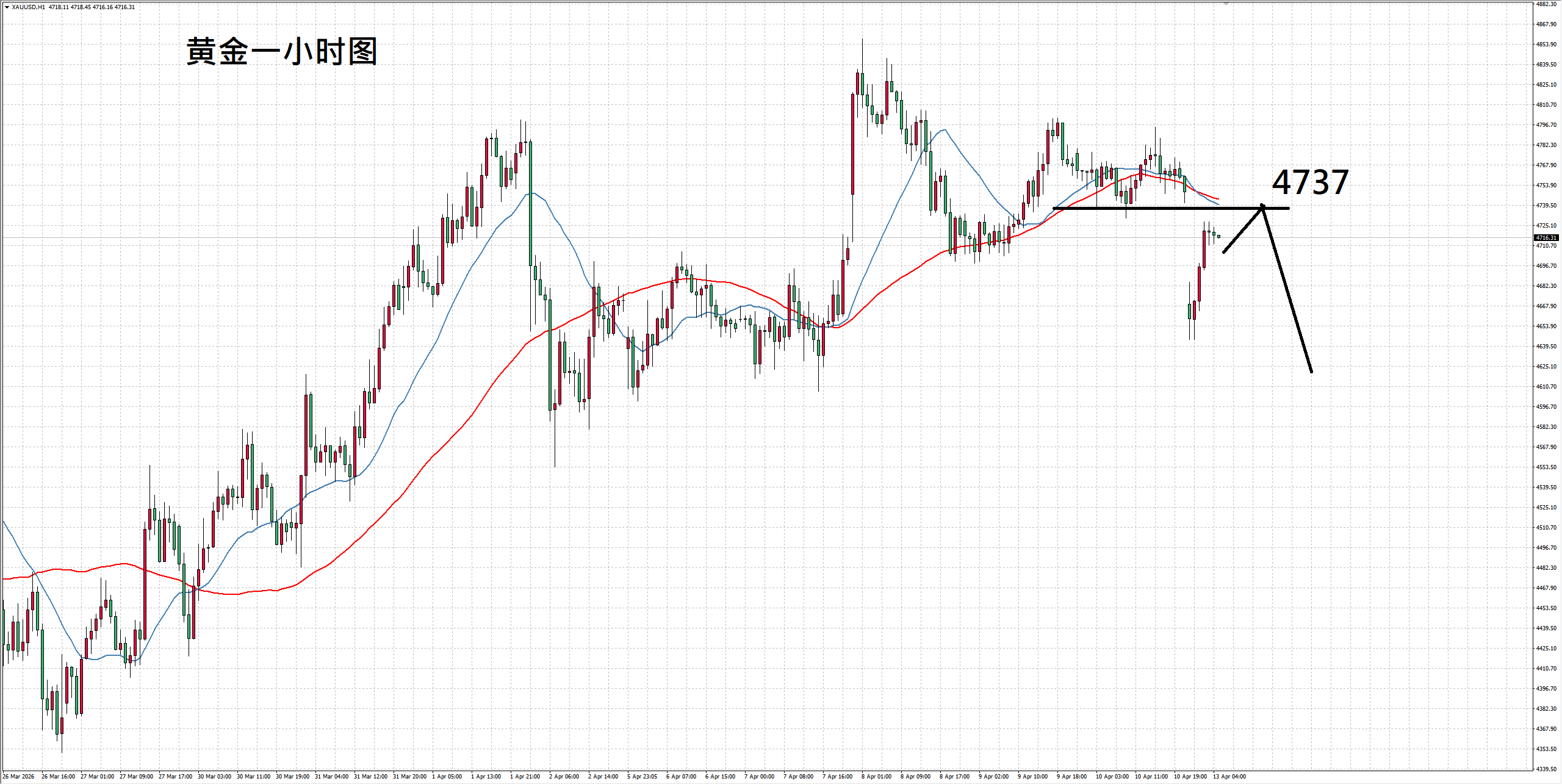Click the 26 Mar 2026 date label
Viewport: 1562px width, 784px height.
(19, 777)
